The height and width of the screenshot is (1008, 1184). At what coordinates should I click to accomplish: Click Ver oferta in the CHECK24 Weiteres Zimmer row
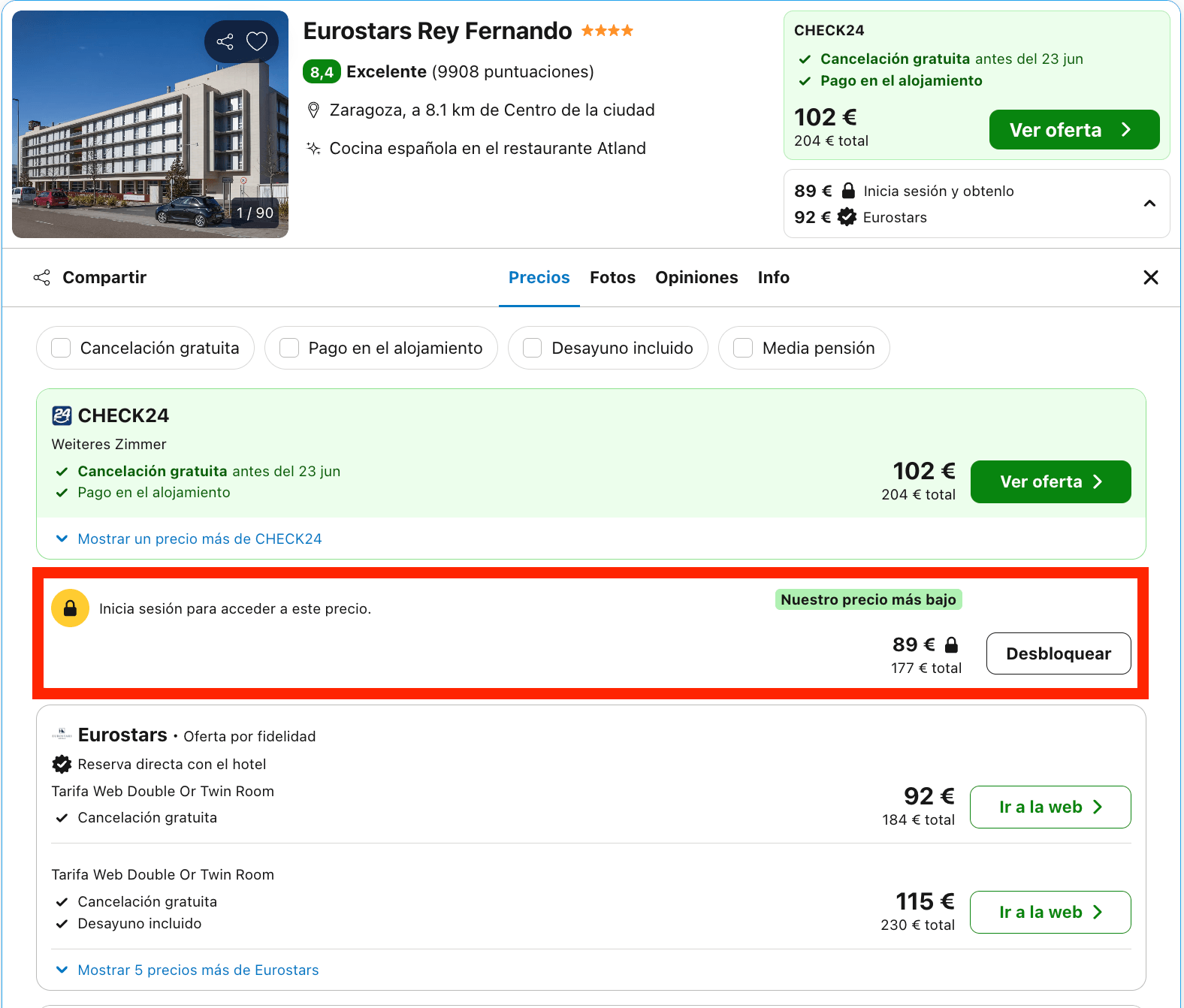[1050, 481]
